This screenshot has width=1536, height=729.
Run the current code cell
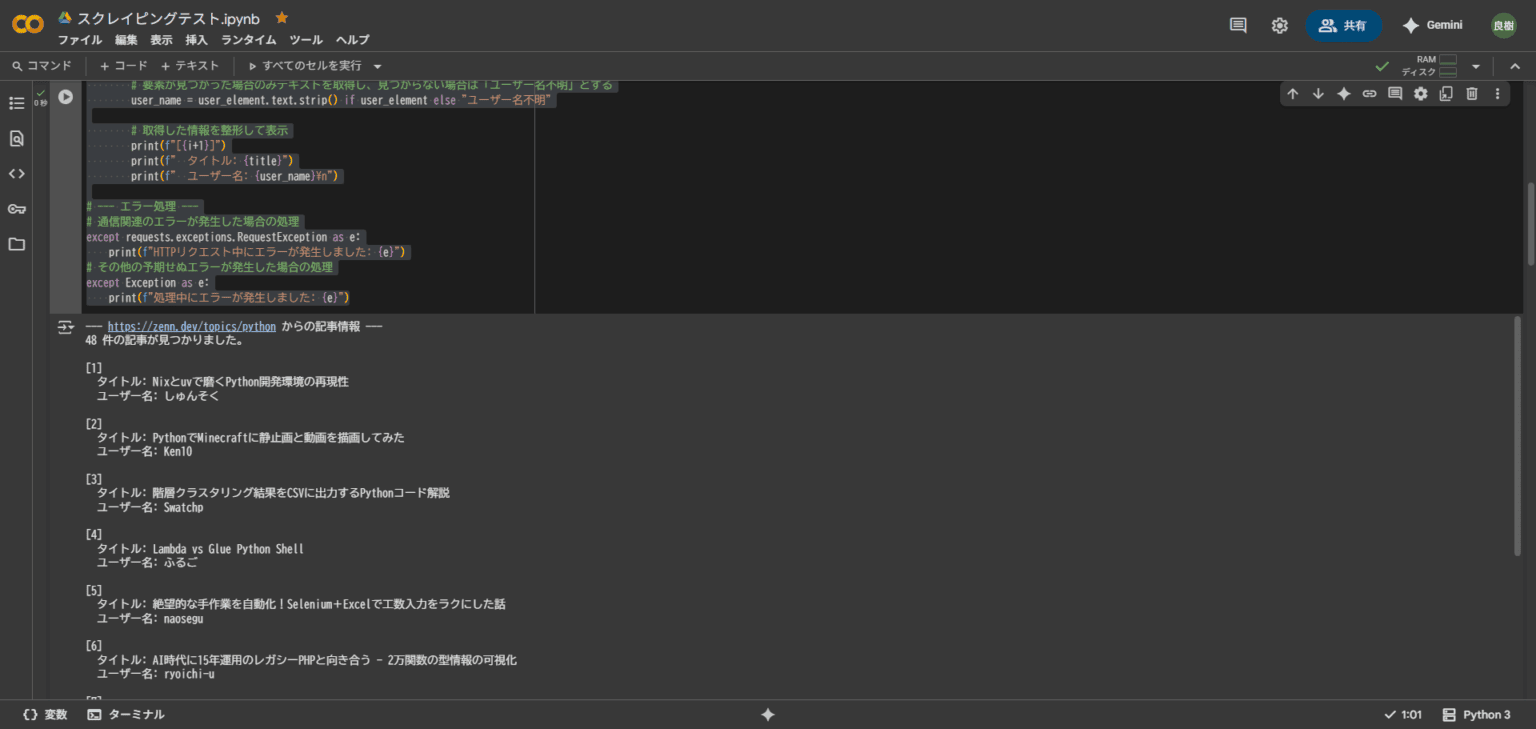tap(64, 96)
